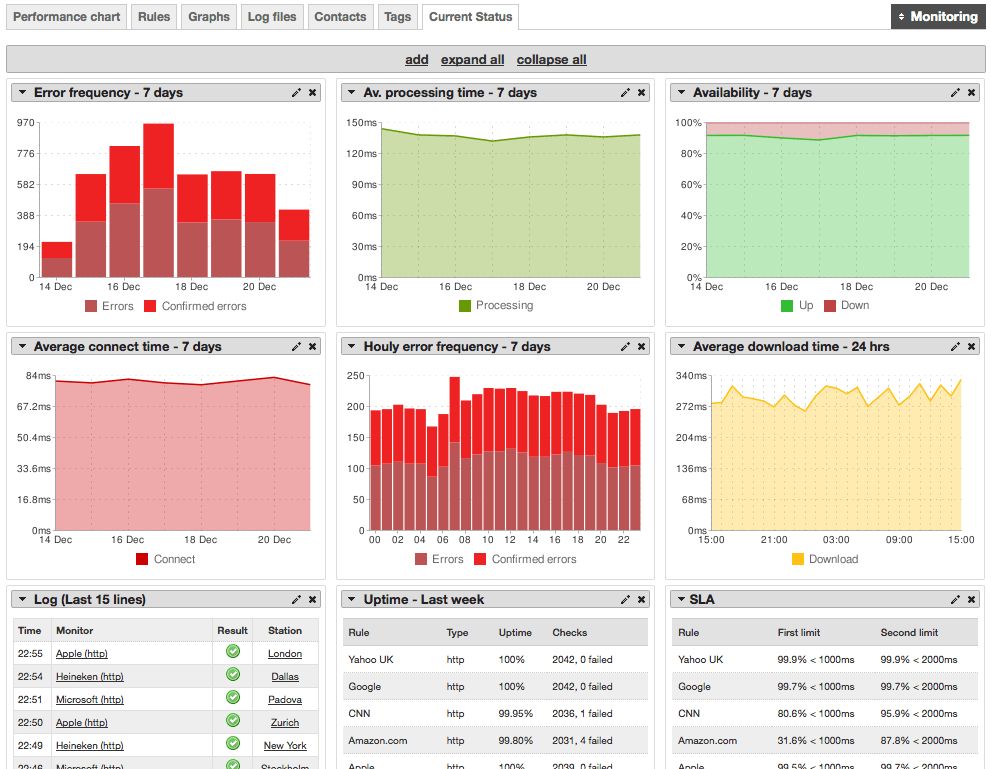Edit the Hourly error frequency widget
Screen dimensions: 991x769
(627, 346)
